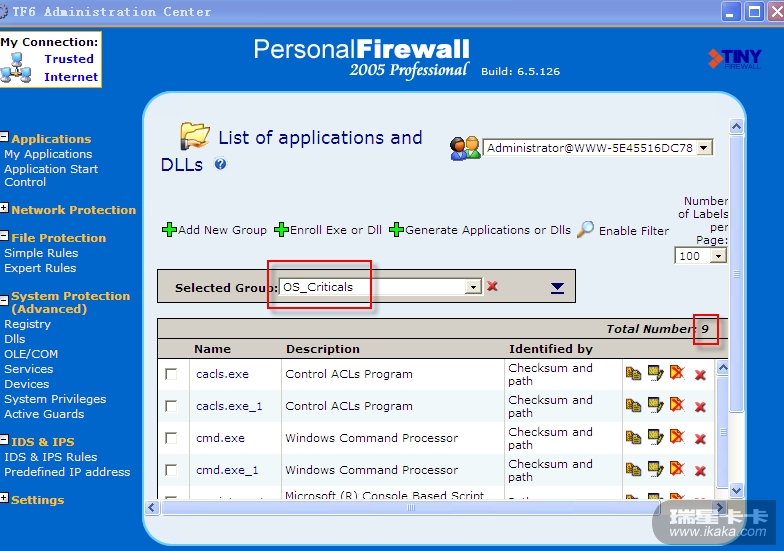
Task: Click edit pencil icon in cacls.exe_1 row
Action: tap(655, 405)
